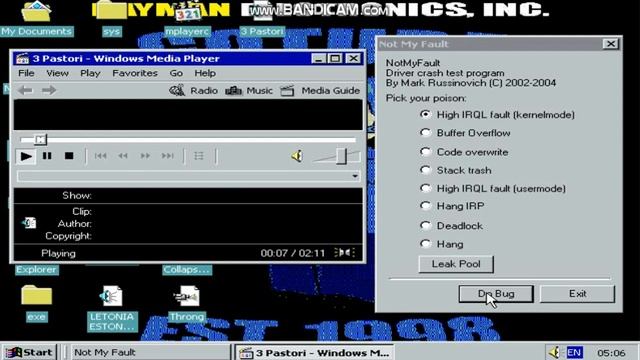Select the Code overwrite option

pos(464,152)
